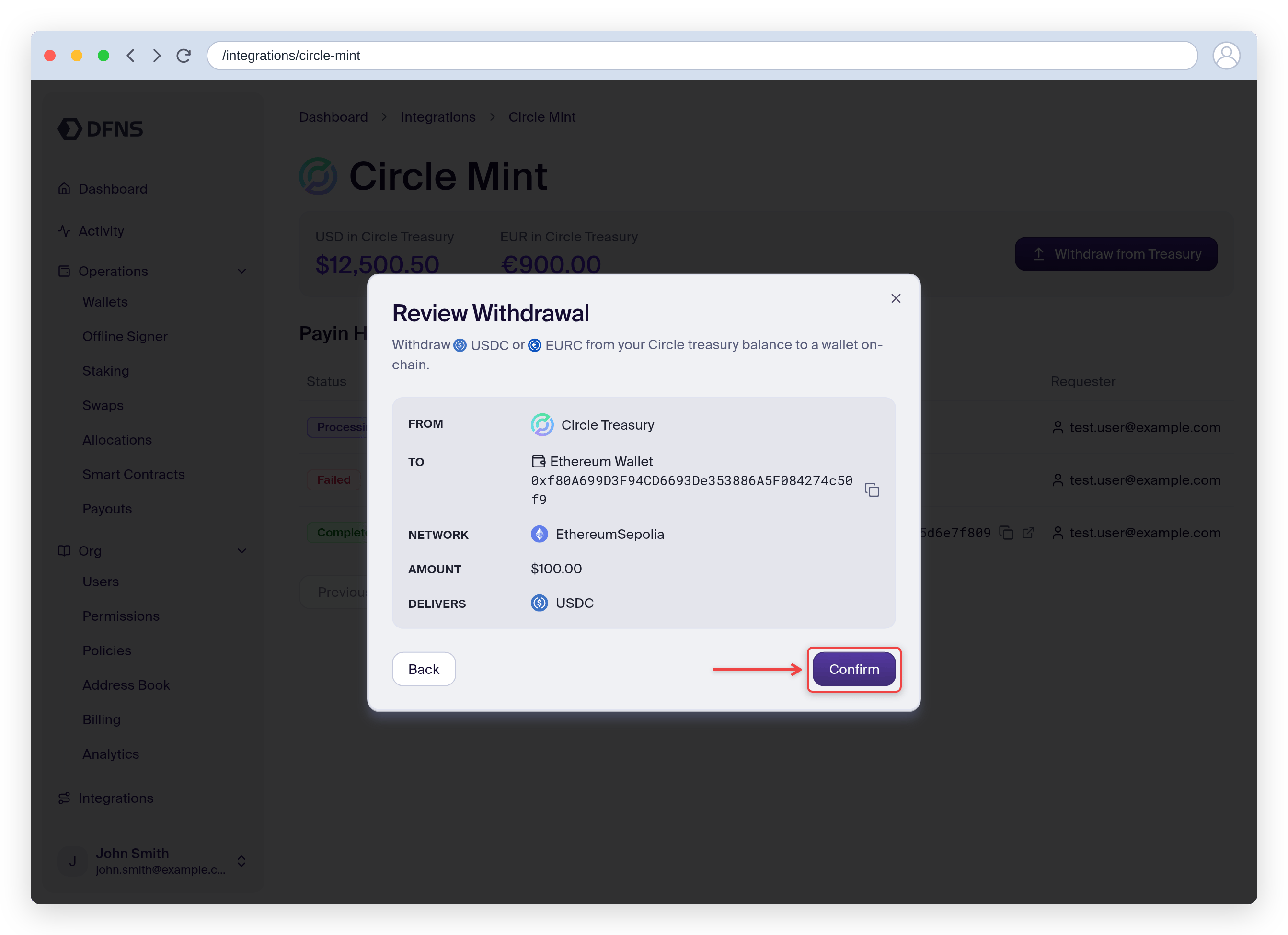The width and height of the screenshot is (1288, 935).
Task: Open Smart Contracts page
Action: 134,475
